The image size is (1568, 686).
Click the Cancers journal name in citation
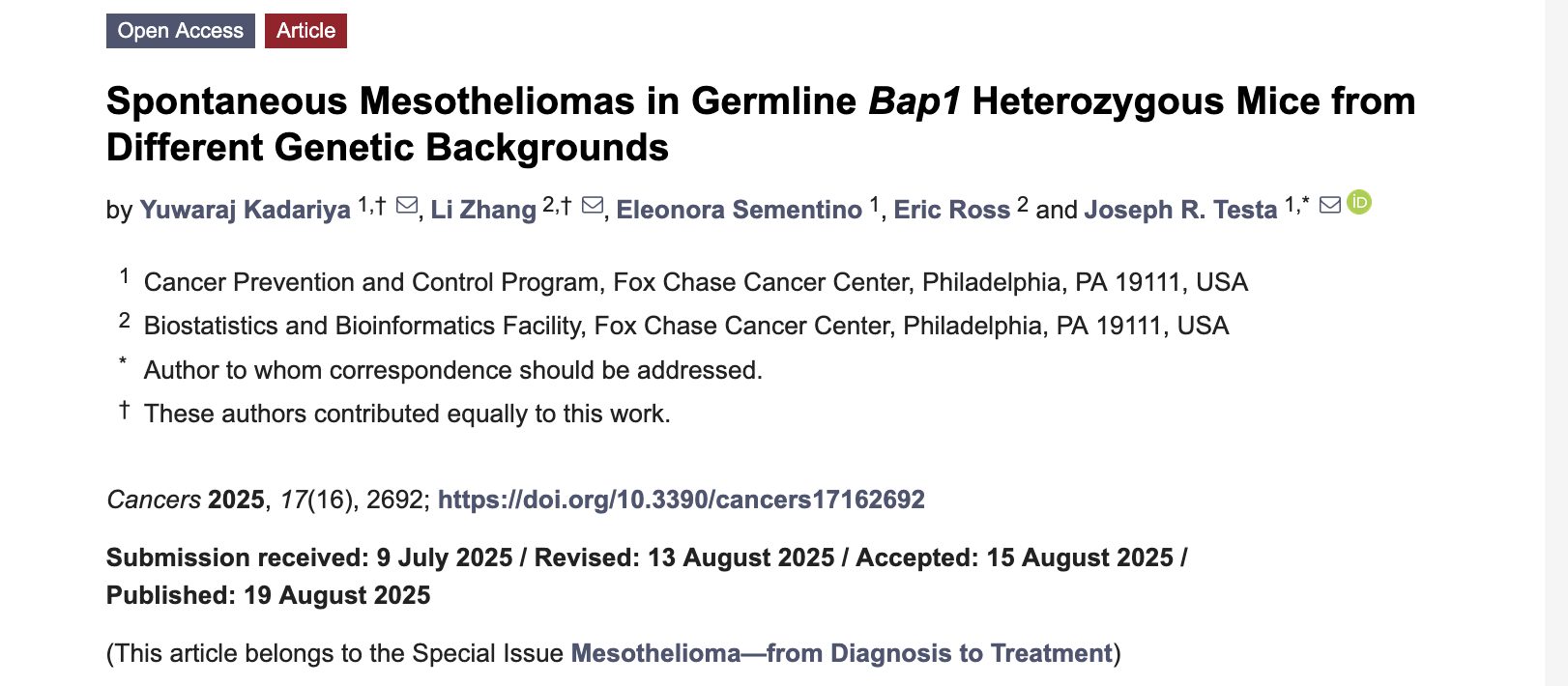154,500
